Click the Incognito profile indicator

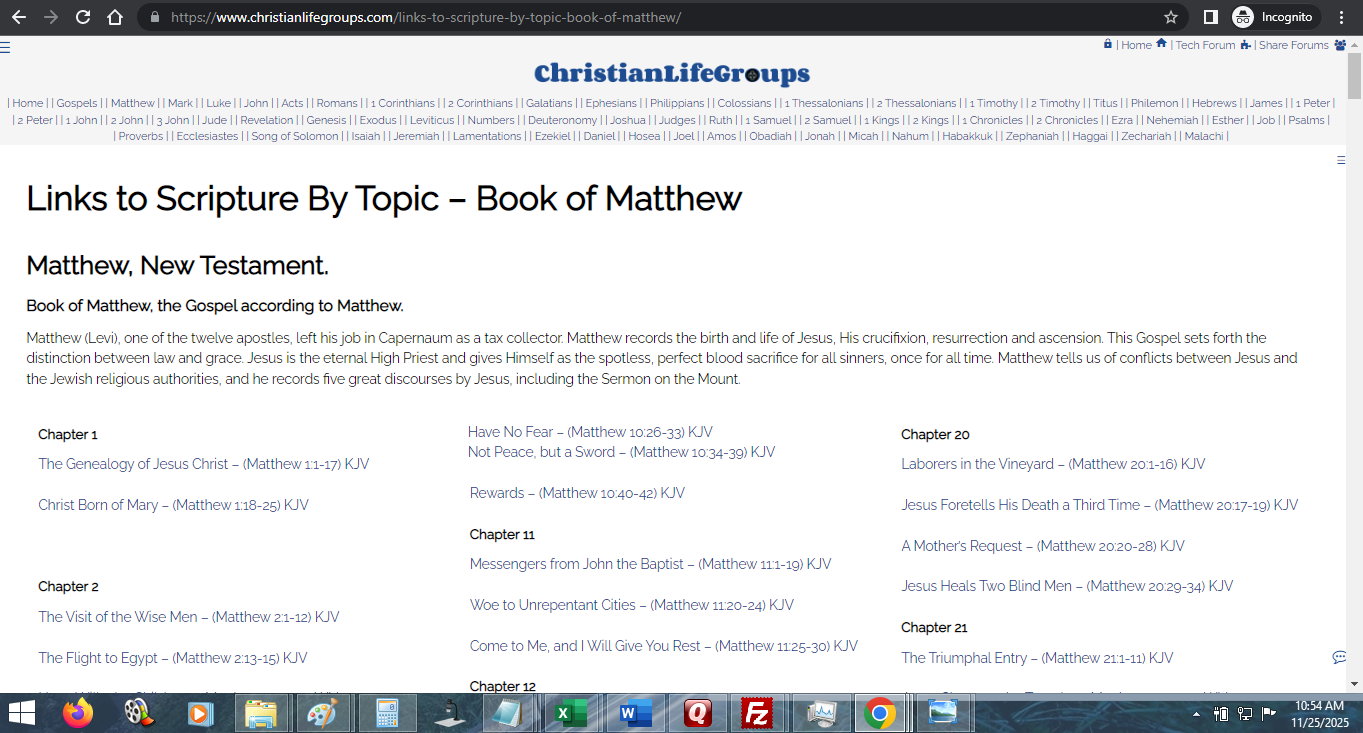click(1275, 17)
